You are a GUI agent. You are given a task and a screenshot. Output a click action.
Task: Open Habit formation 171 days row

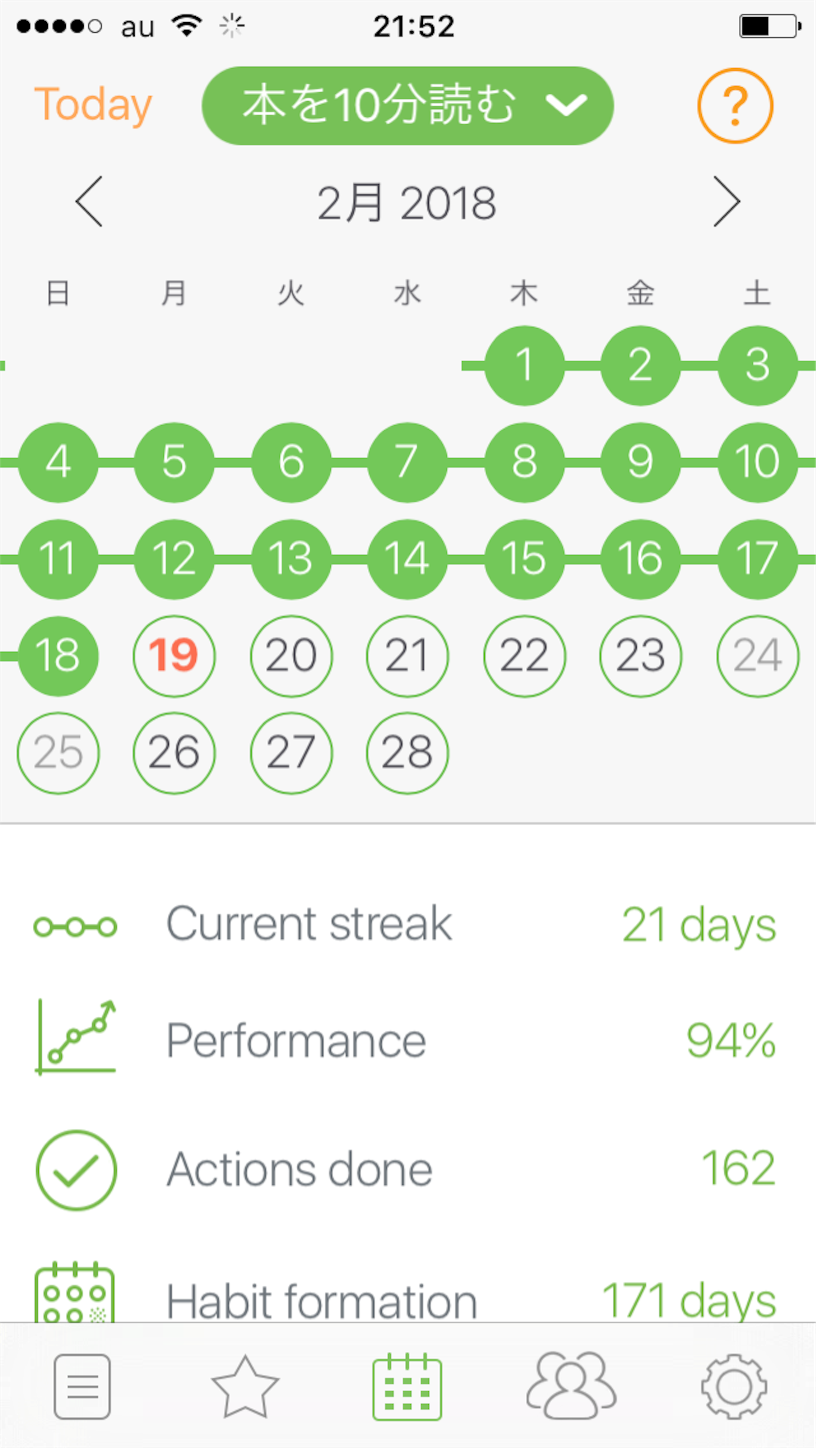pyautogui.click(x=407, y=1298)
